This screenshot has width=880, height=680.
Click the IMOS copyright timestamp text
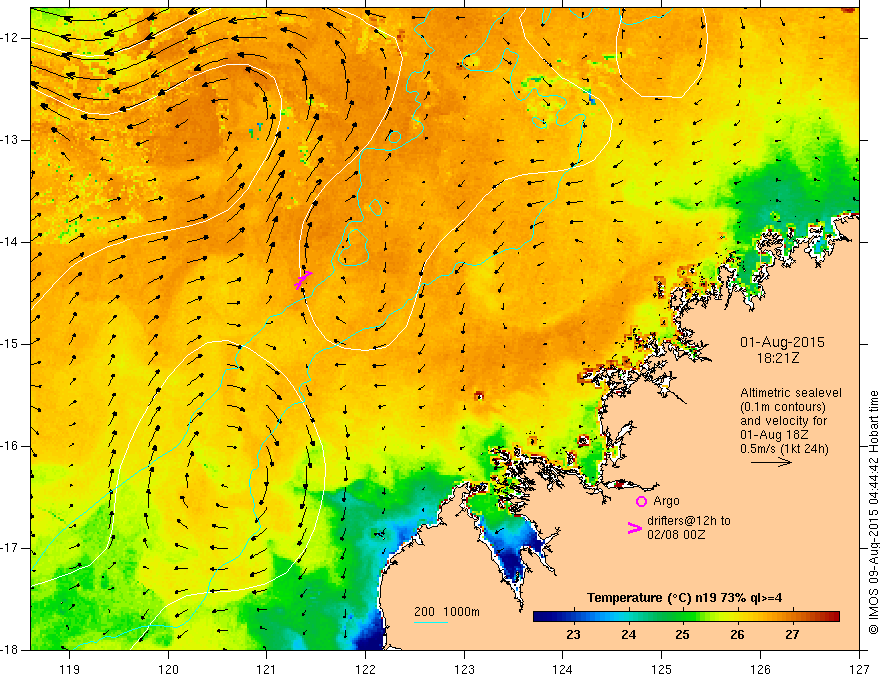tap(873, 513)
